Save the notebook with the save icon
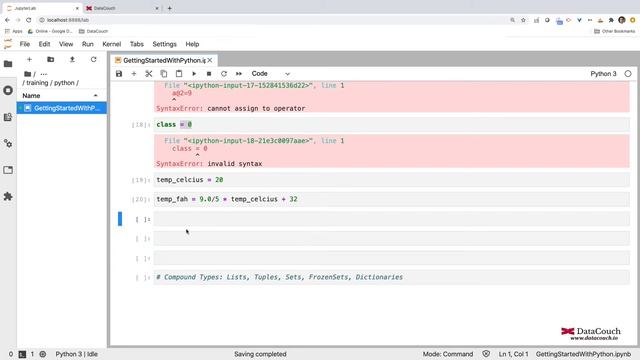Screen dimensions: 640x360 (x=119, y=74)
